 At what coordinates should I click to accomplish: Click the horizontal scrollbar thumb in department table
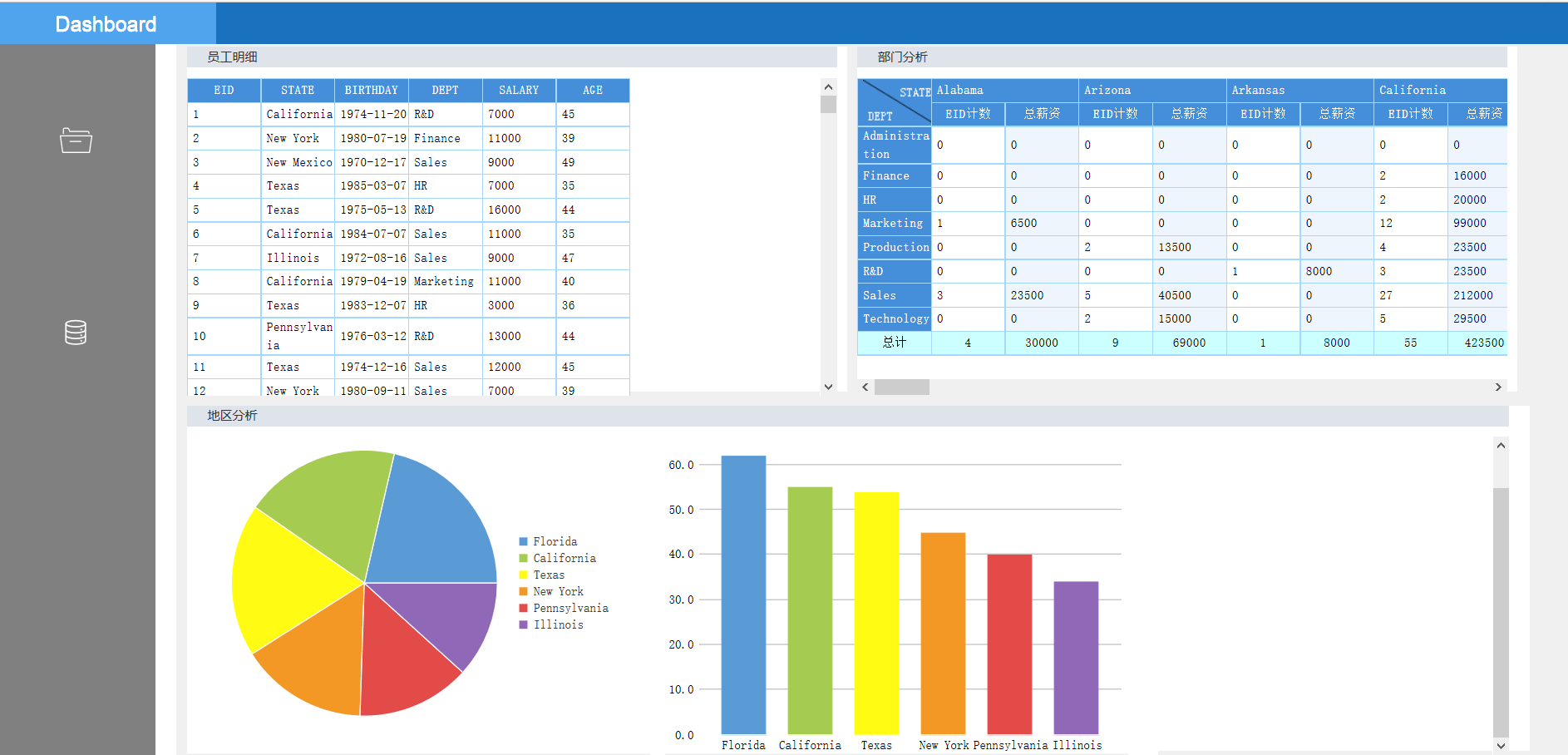902,387
